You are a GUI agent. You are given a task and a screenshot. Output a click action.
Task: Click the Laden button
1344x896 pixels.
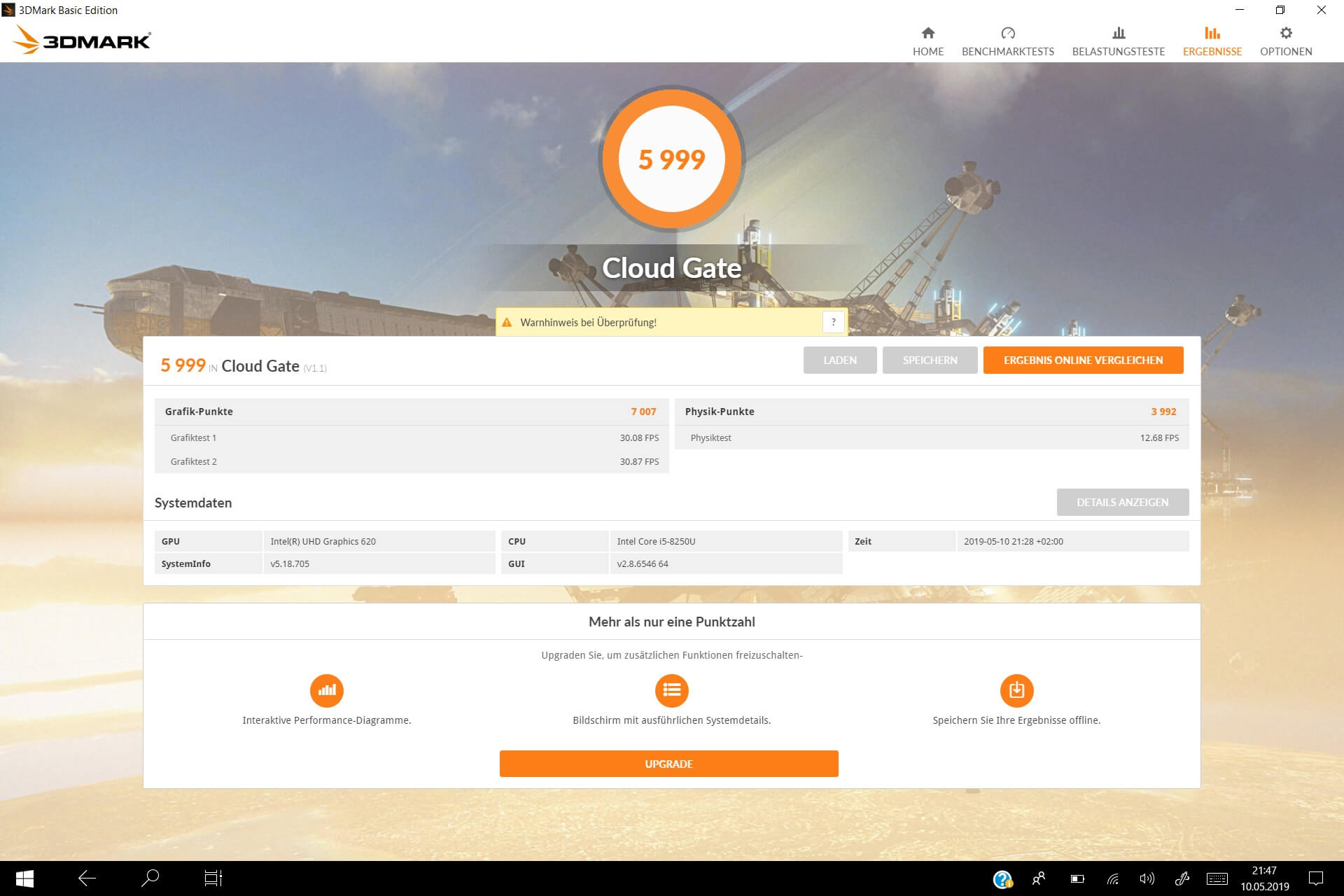839,360
